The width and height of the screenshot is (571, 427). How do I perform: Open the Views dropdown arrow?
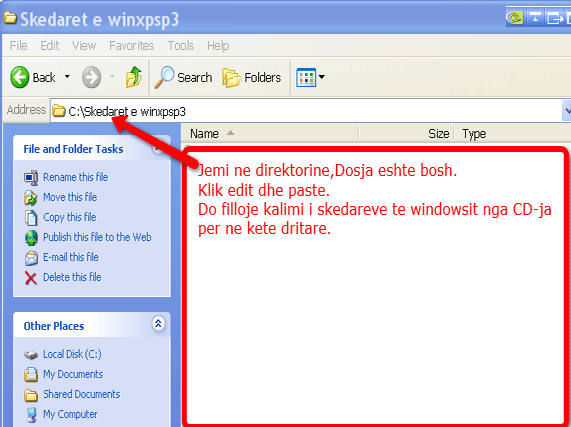(x=322, y=77)
